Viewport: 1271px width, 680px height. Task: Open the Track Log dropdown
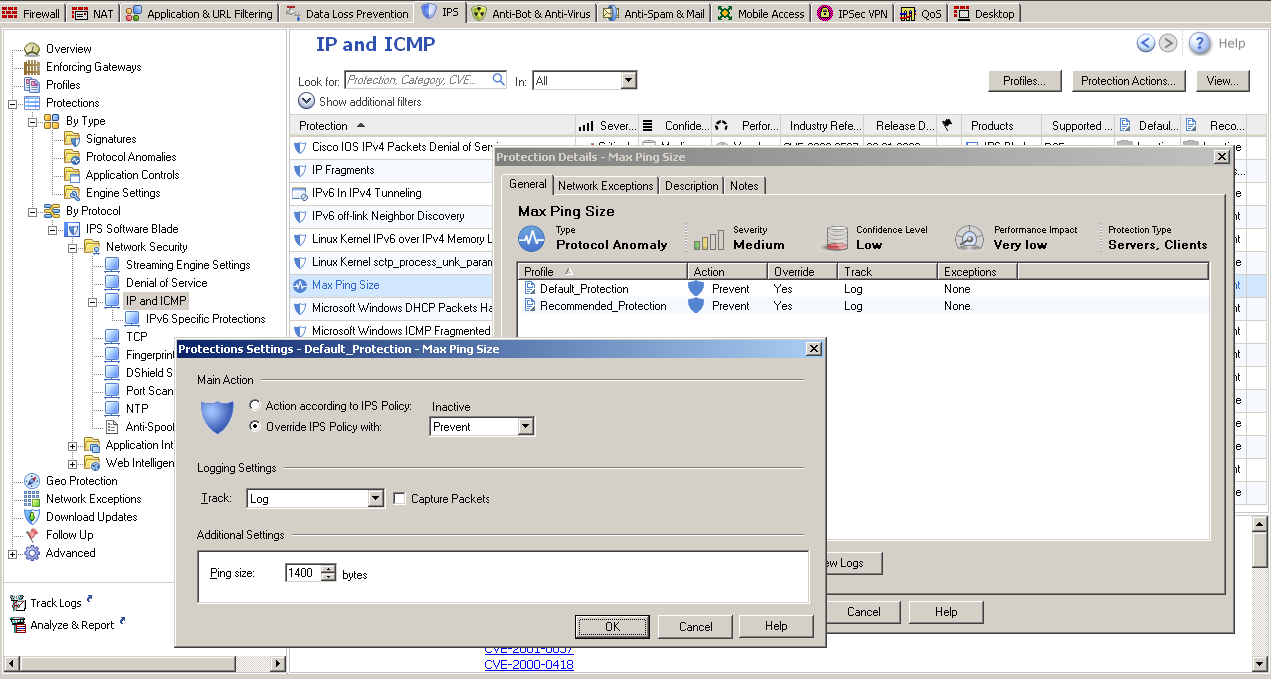[375, 498]
